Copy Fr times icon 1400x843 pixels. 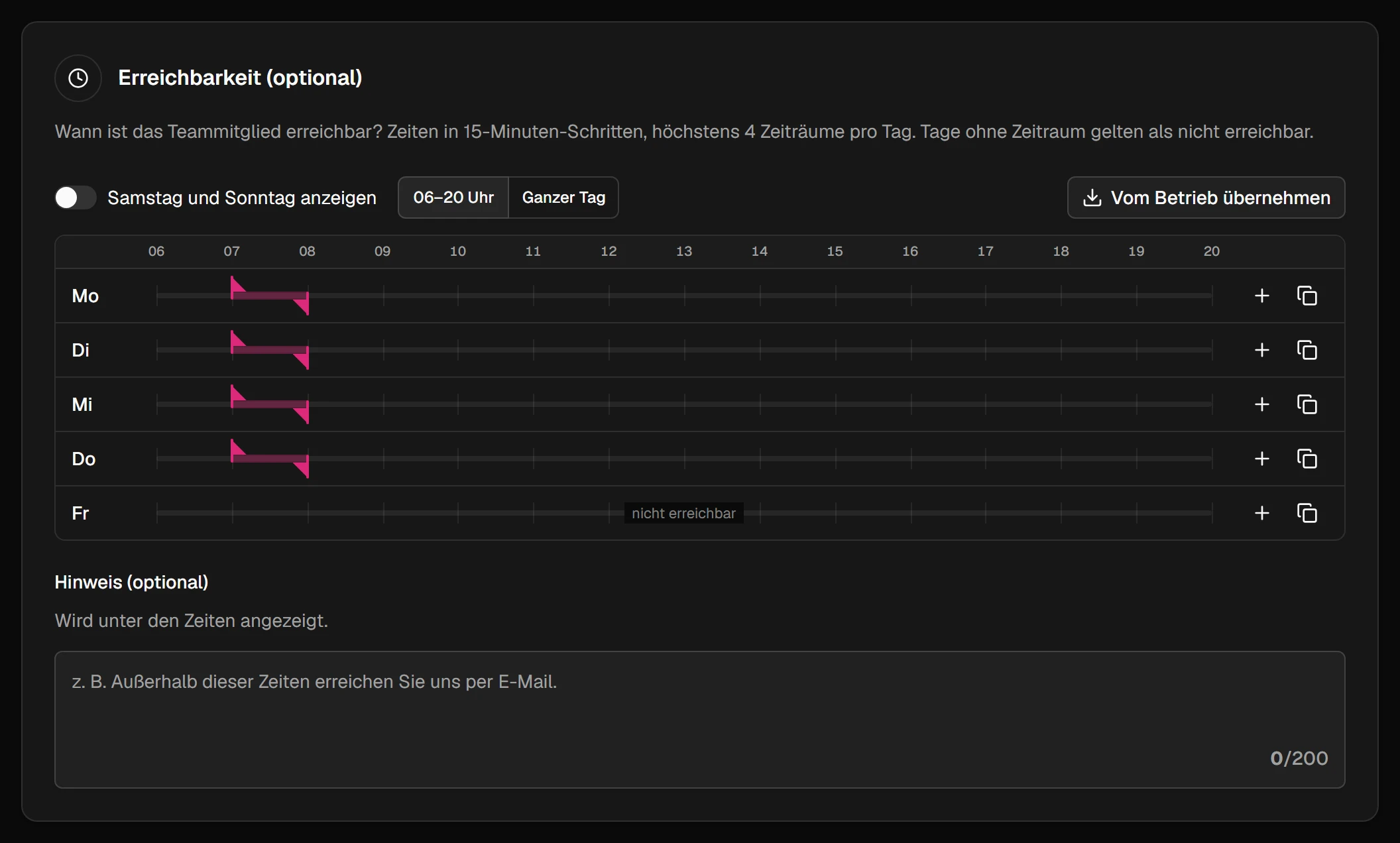pos(1307,513)
